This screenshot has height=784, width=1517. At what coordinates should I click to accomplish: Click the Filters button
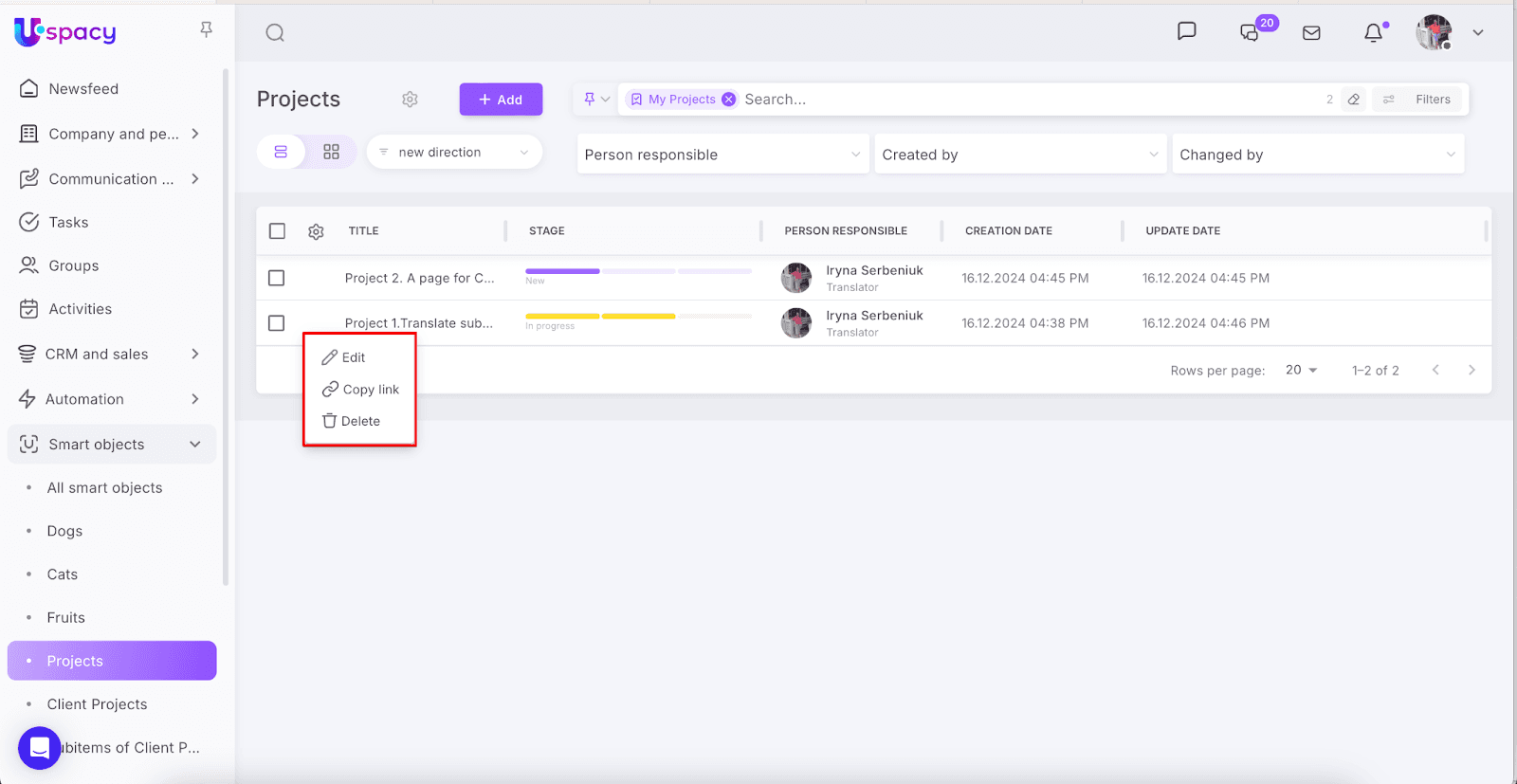click(1419, 100)
